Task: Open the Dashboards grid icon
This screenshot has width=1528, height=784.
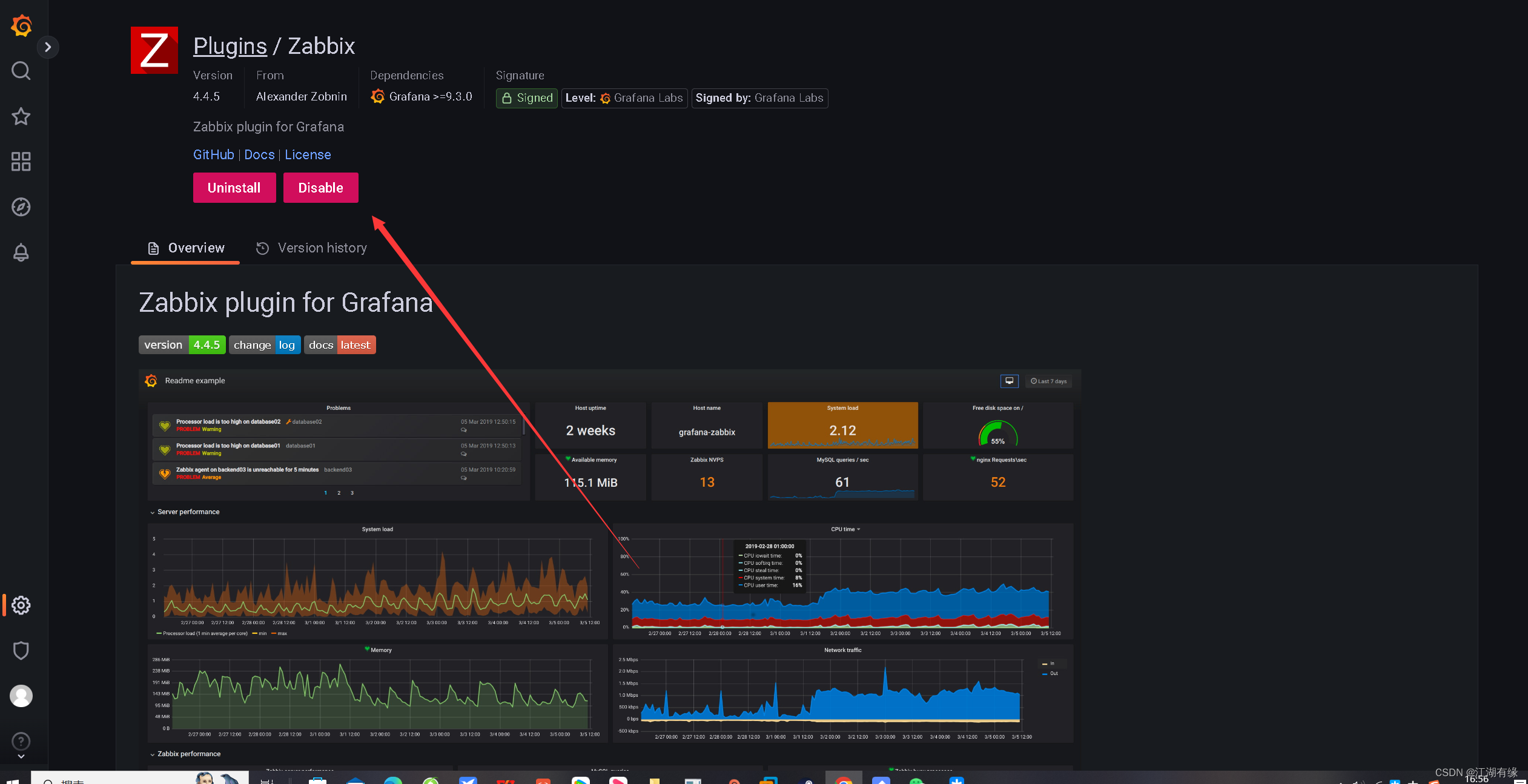Action: click(x=21, y=162)
